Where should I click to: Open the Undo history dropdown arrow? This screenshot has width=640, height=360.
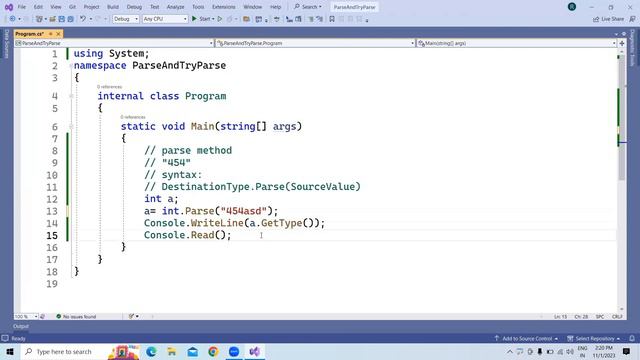tap(91, 19)
